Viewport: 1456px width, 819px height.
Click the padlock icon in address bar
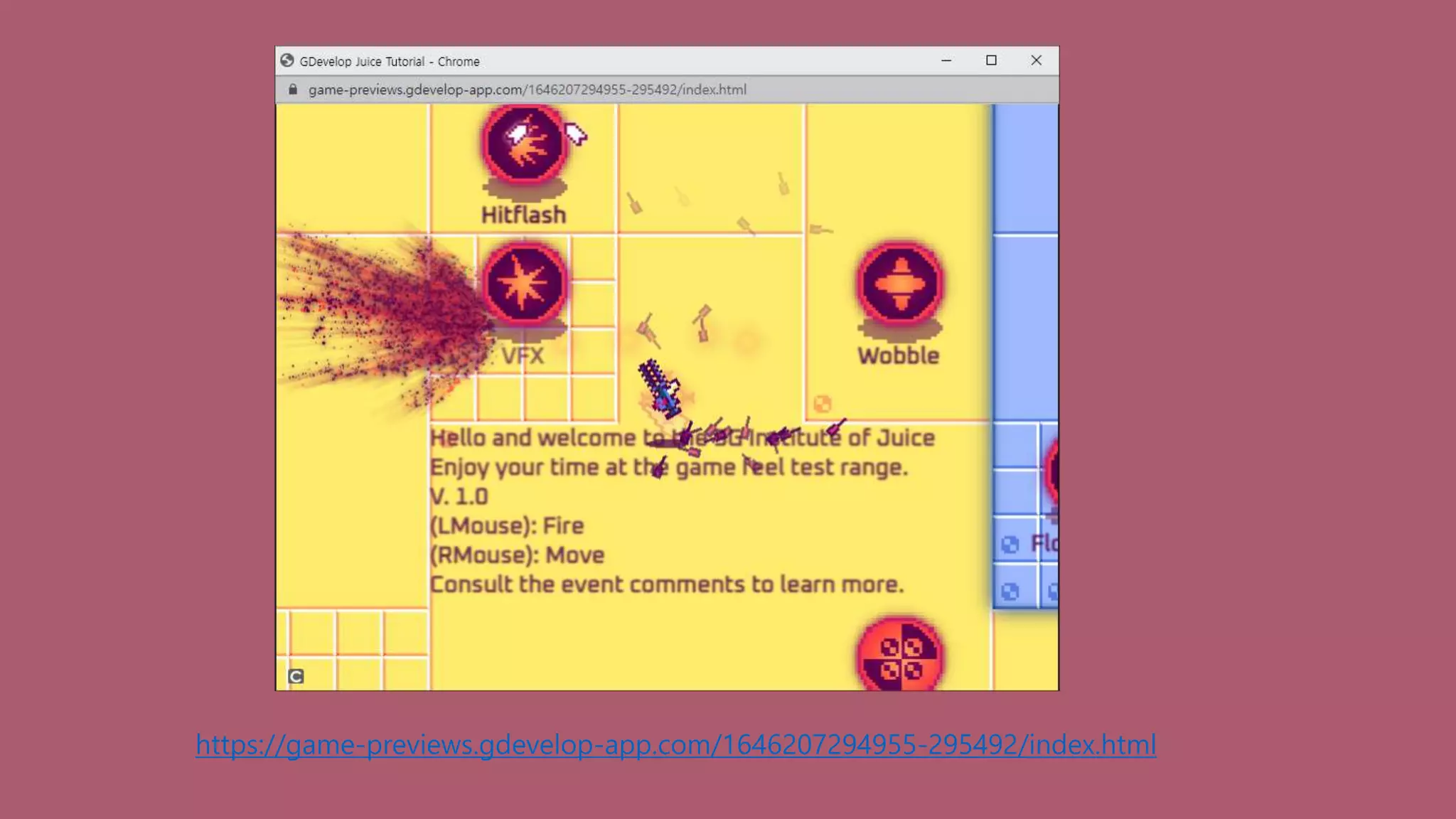click(x=293, y=90)
